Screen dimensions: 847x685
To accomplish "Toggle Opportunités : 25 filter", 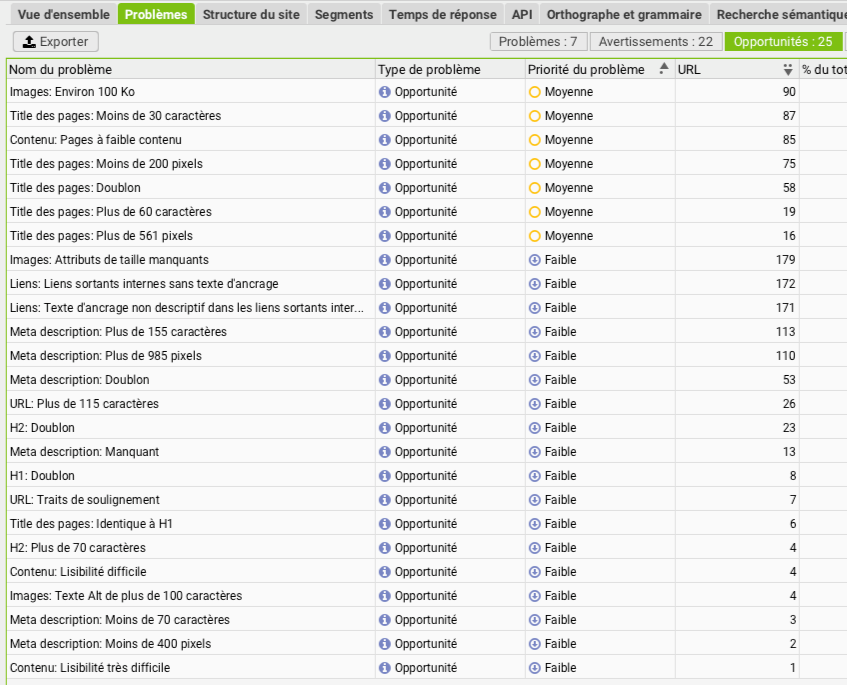I will [783, 42].
